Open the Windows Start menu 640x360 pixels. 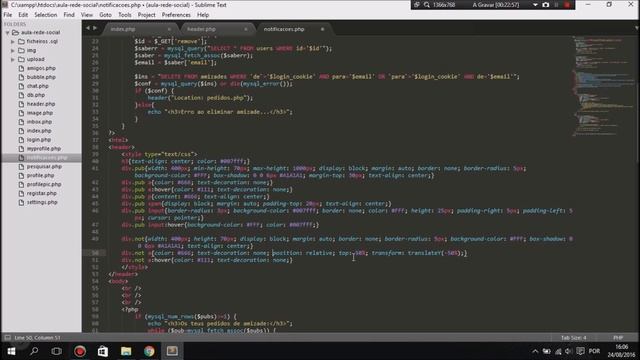[11, 351]
